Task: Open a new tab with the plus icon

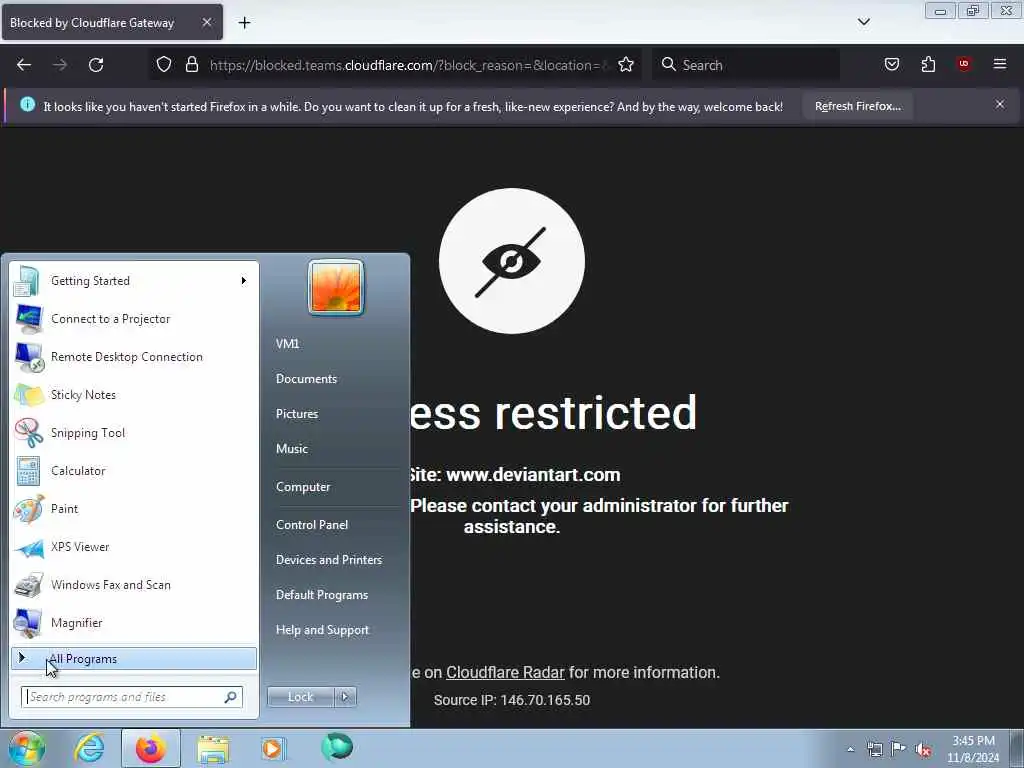Action: click(244, 23)
